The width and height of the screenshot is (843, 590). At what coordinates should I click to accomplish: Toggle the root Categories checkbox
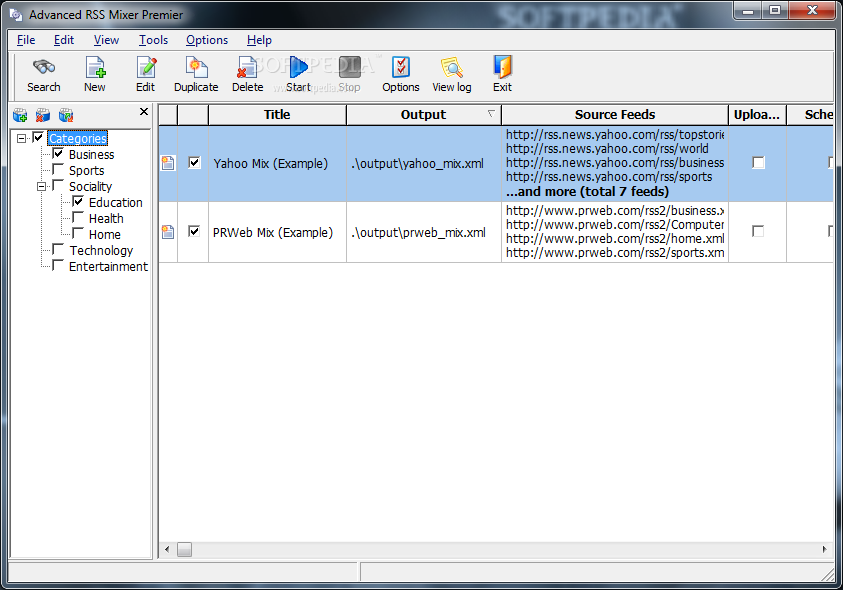pyautogui.click(x=38, y=138)
